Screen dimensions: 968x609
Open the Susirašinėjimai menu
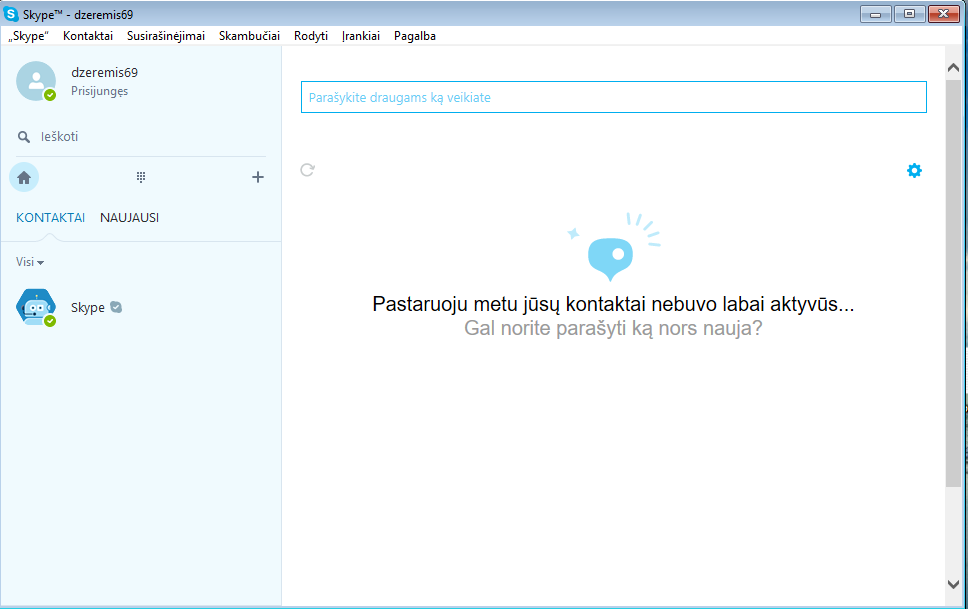coord(165,36)
